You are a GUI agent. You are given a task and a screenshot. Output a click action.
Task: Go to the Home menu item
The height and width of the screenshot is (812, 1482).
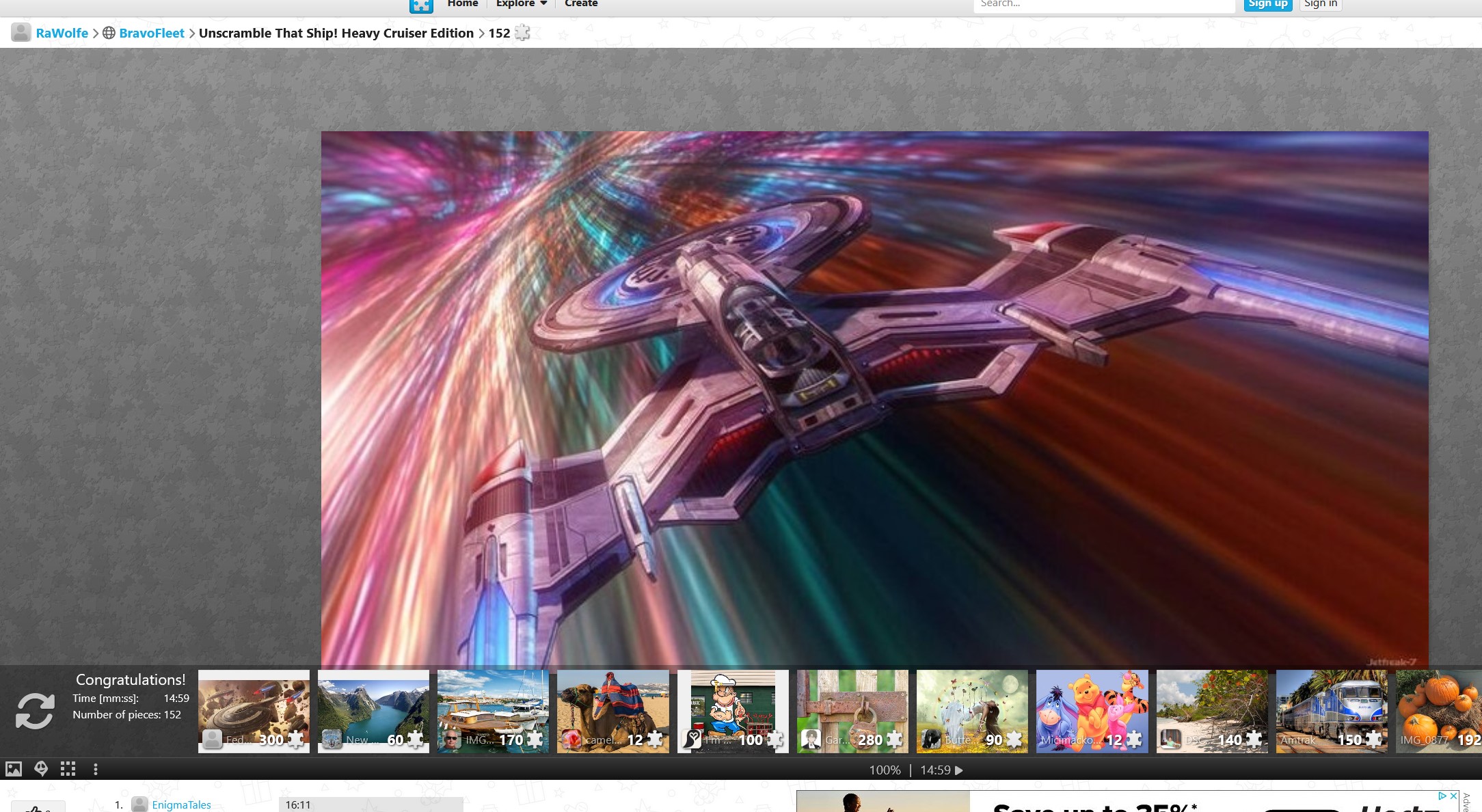(463, 3)
